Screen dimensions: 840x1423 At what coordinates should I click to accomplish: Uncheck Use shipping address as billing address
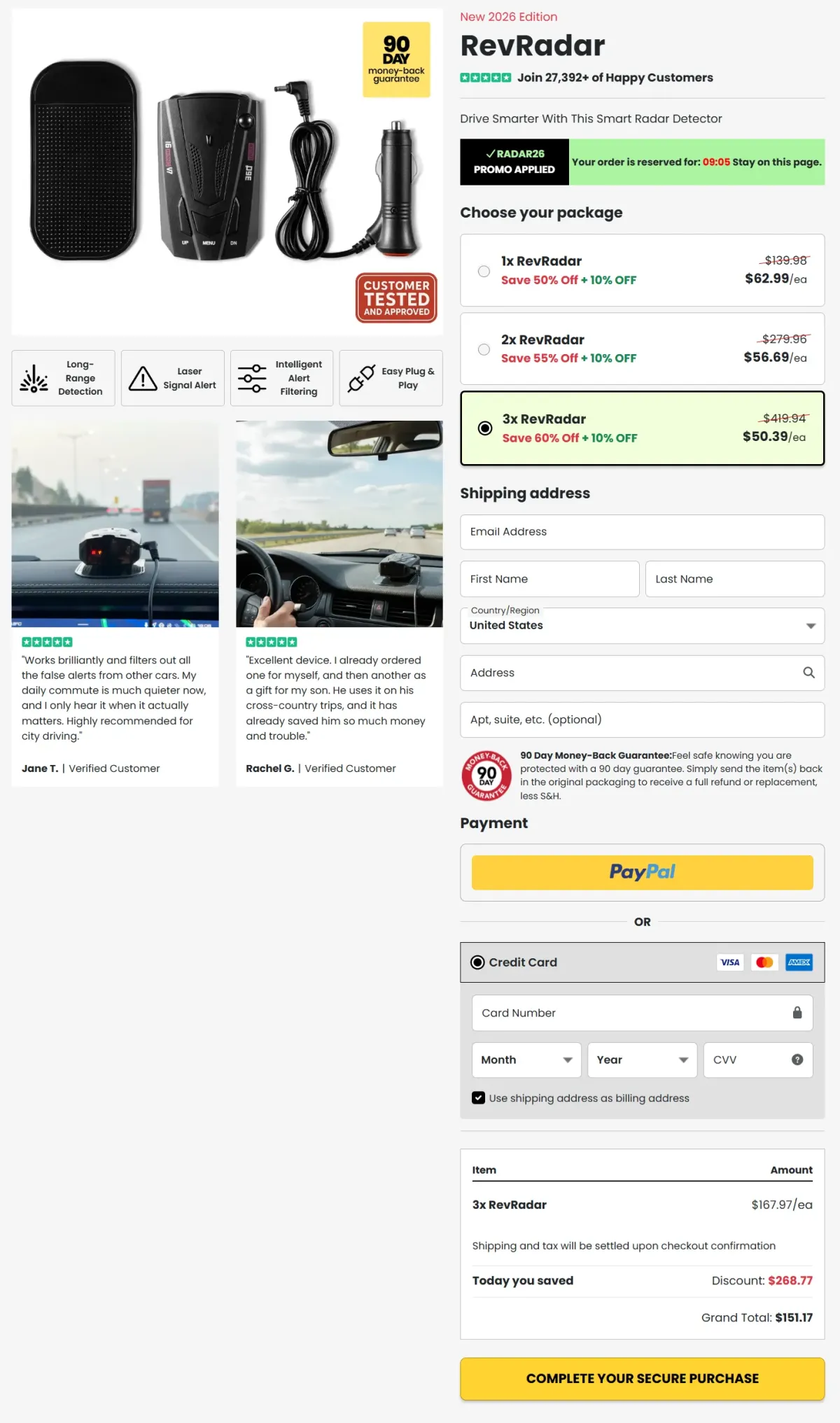click(x=478, y=1098)
